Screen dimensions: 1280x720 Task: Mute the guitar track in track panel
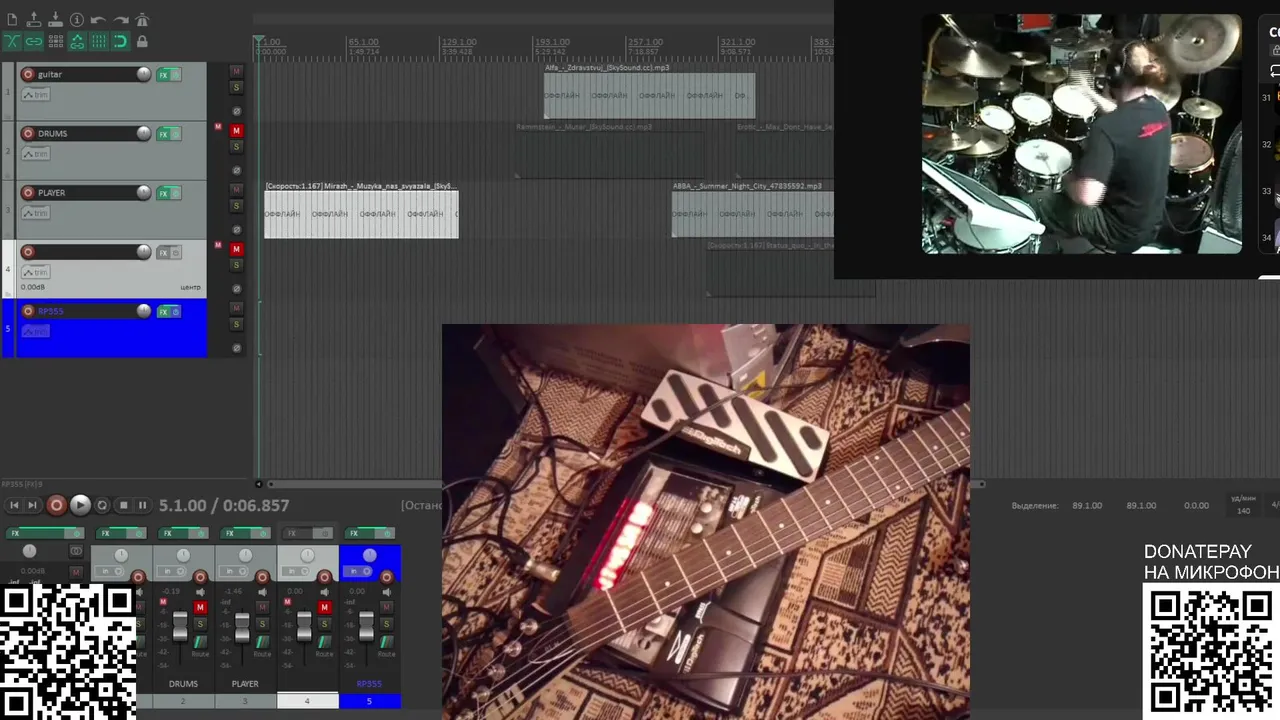tap(236, 71)
